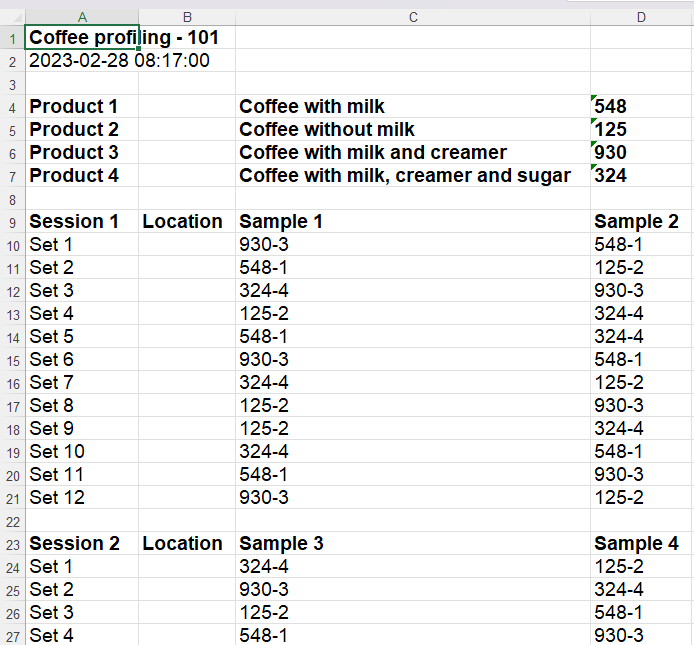Click the cell with value 930 in column D

[x=641, y=153]
